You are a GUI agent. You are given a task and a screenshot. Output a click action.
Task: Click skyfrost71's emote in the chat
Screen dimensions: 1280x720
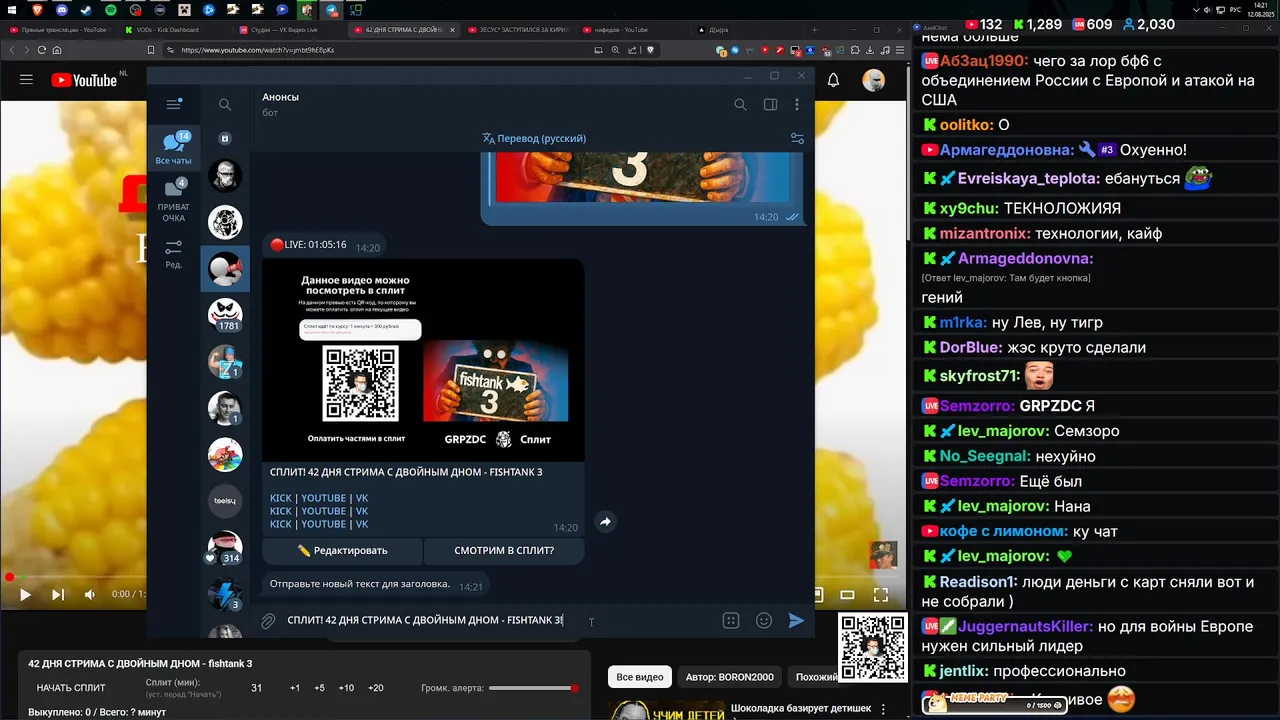click(x=1038, y=376)
